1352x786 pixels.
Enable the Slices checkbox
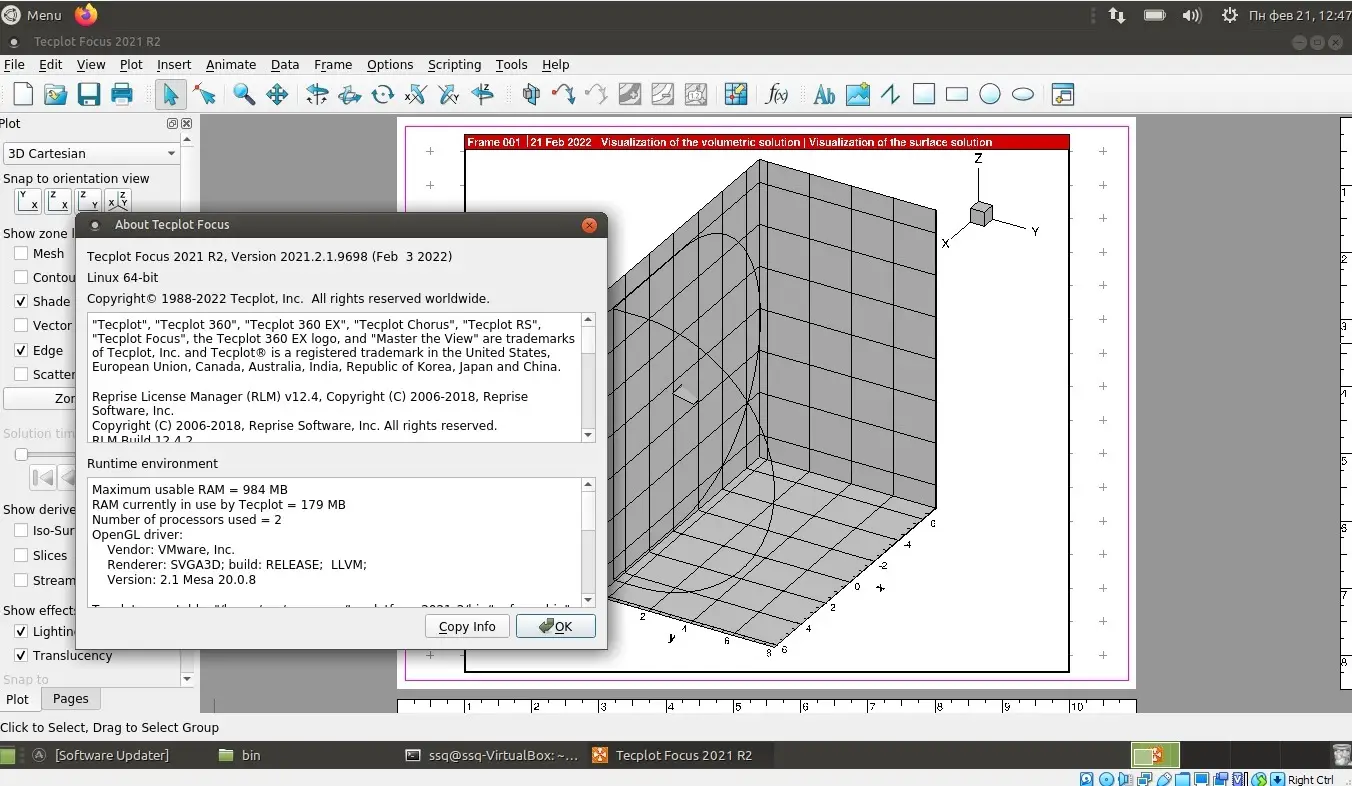21,555
